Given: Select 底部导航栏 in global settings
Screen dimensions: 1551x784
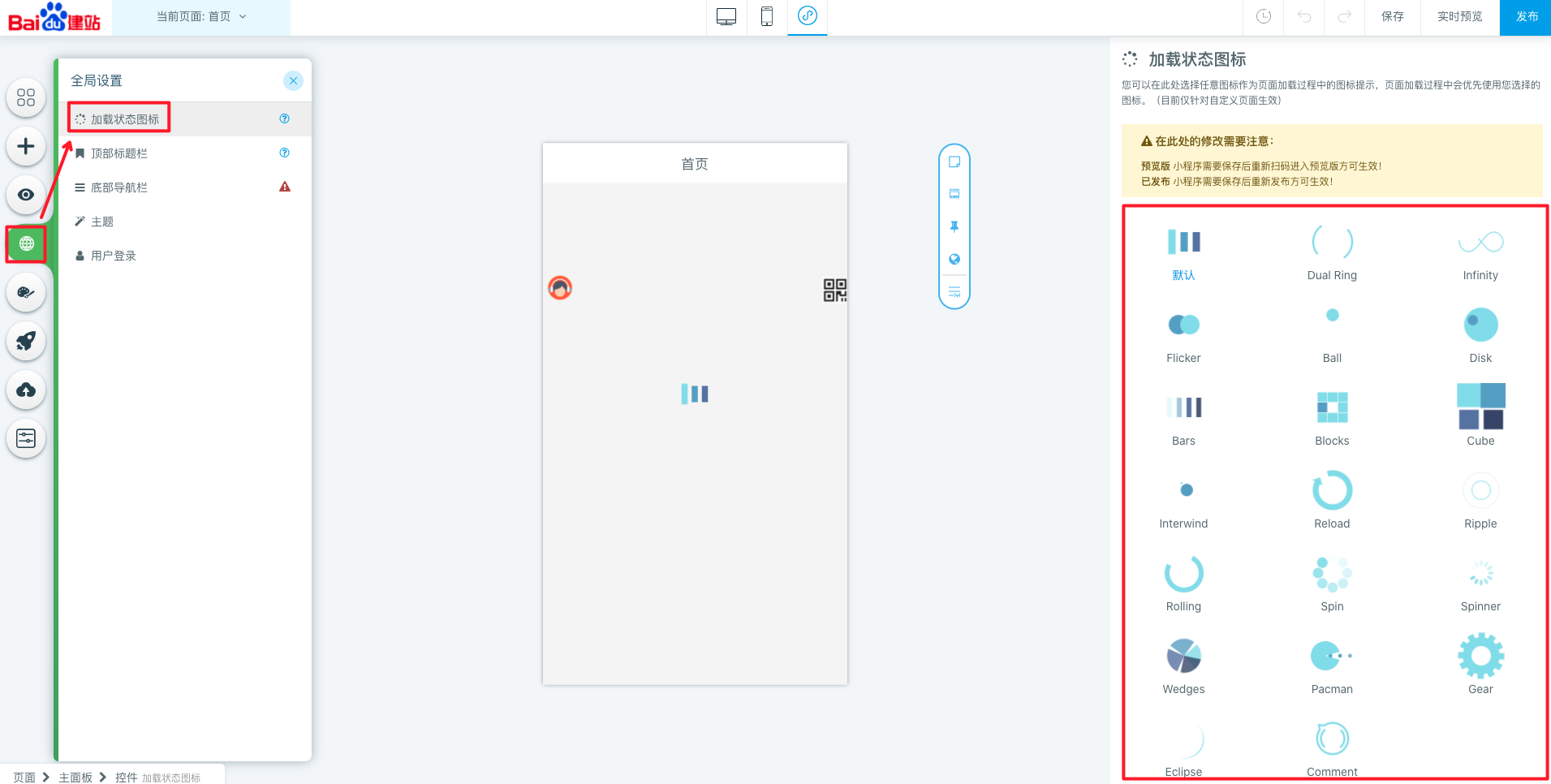Looking at the screenshot, I should (119, 187).
